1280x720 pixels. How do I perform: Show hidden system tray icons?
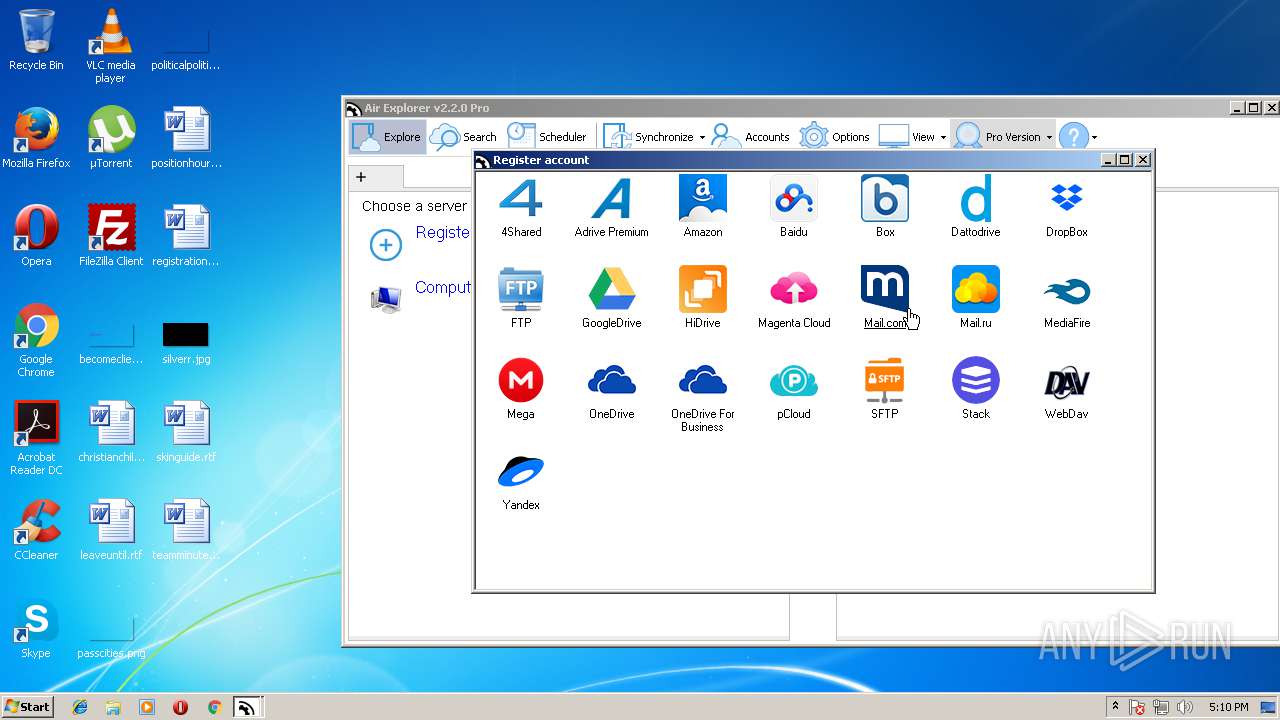pos(1116,707)
